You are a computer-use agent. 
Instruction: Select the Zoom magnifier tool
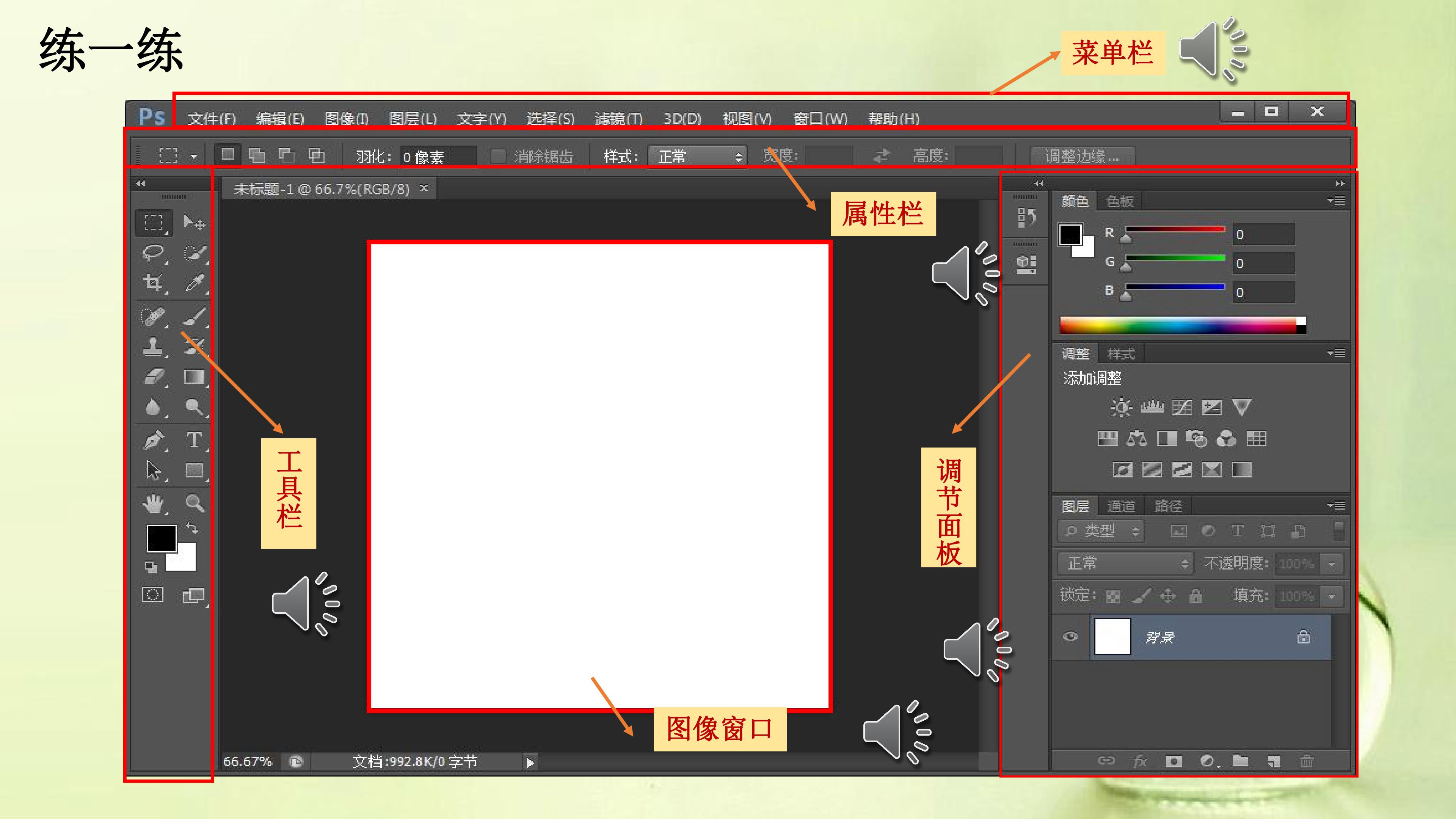[x=194, y=503]
